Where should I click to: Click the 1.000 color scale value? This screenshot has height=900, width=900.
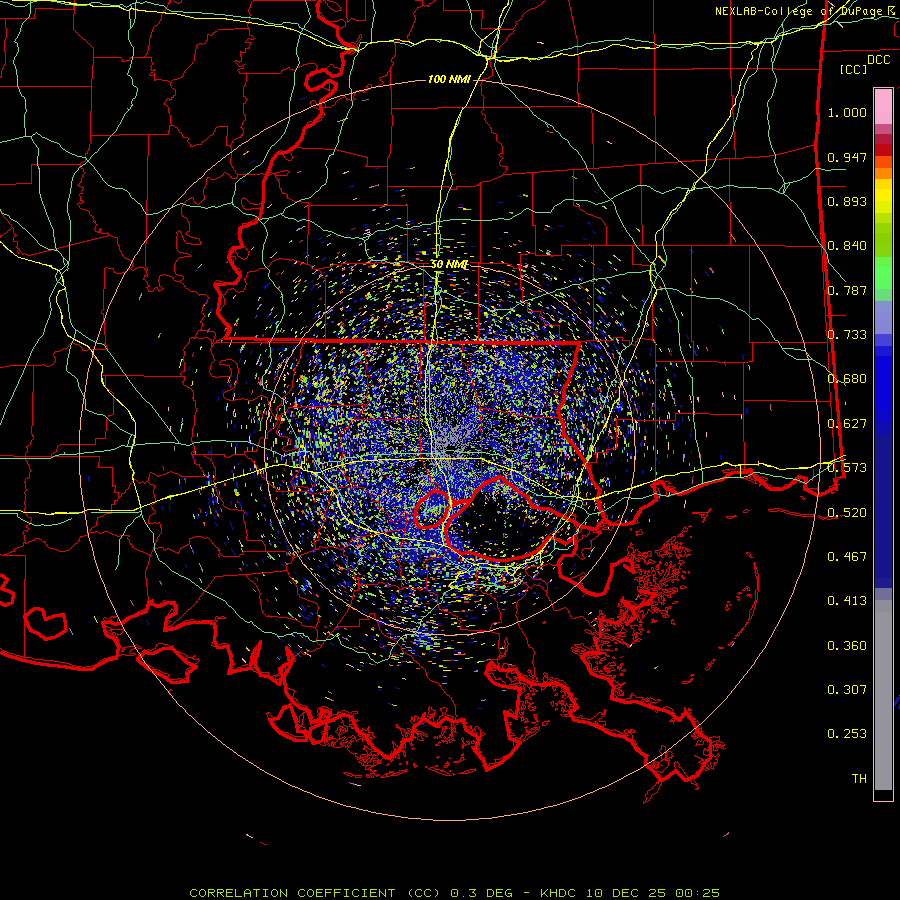point(847,112)
